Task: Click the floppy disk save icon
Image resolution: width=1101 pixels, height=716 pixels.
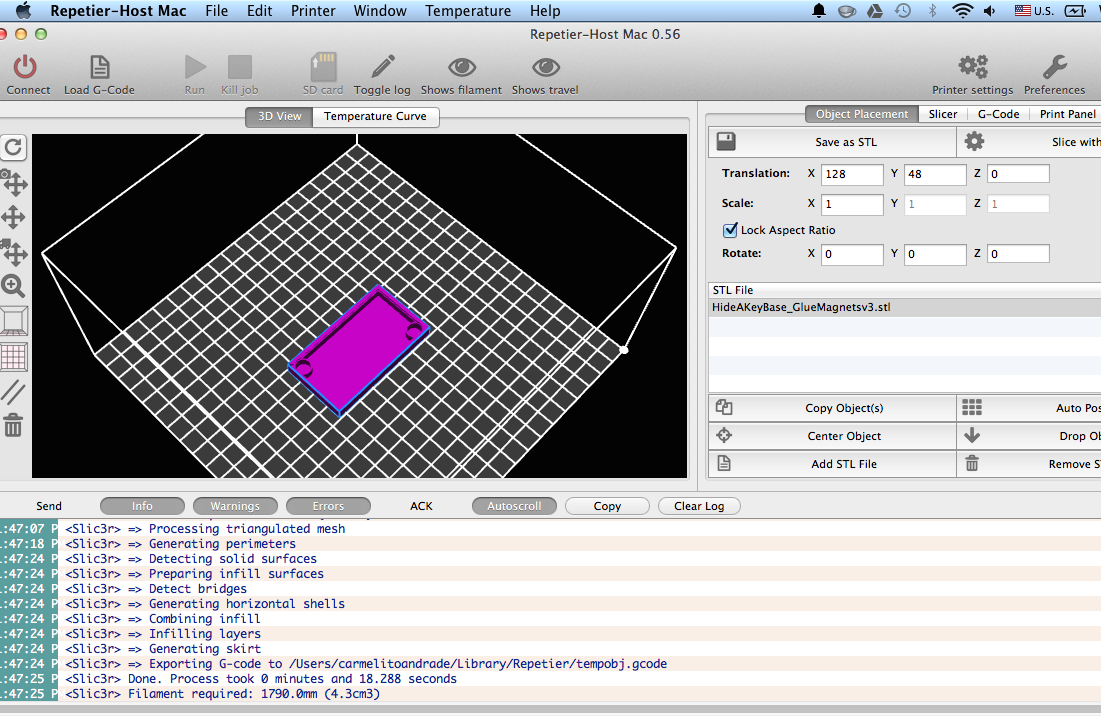Action: pyautogui.click(x=726, y=142)
